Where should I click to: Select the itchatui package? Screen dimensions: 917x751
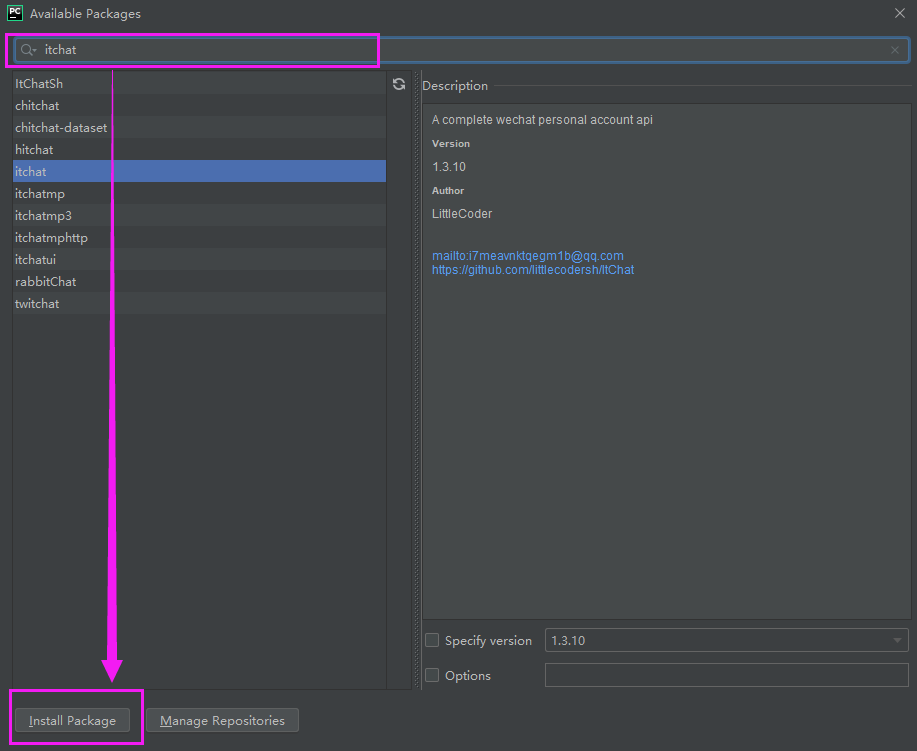coord(199,260)
